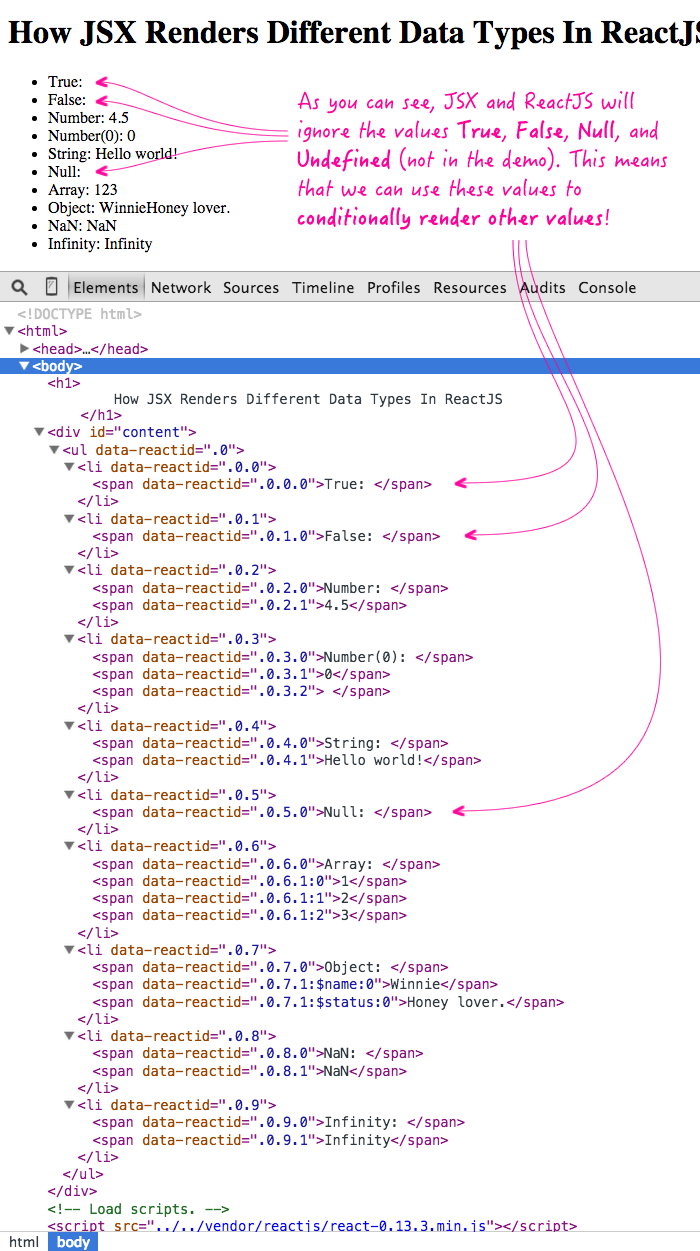
Task: Select span .0.6.1:2 containing 3
Action: 249,915
